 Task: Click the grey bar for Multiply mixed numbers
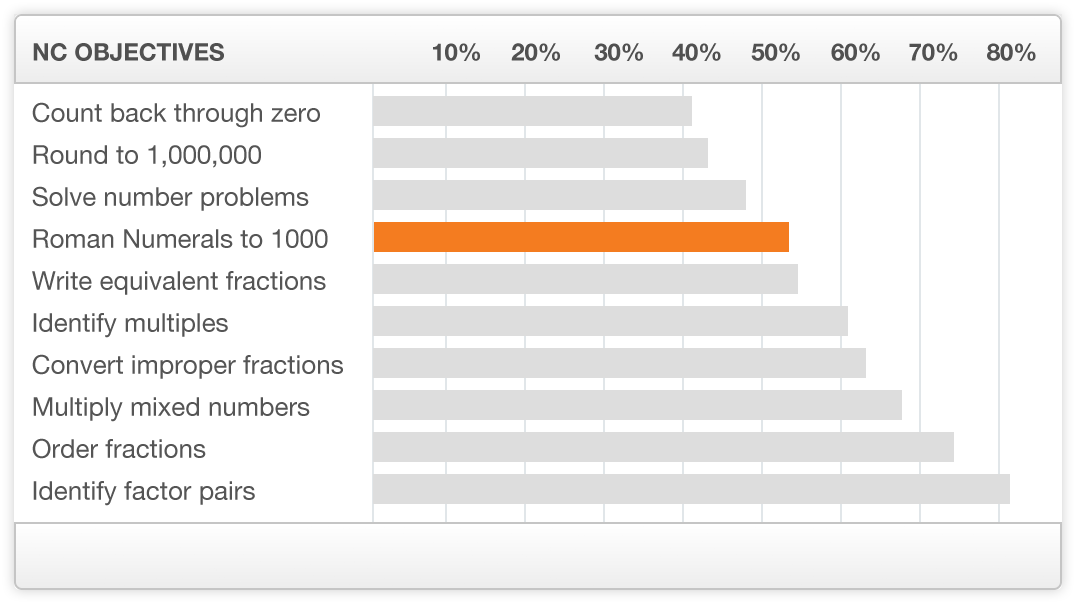point(637,405)
